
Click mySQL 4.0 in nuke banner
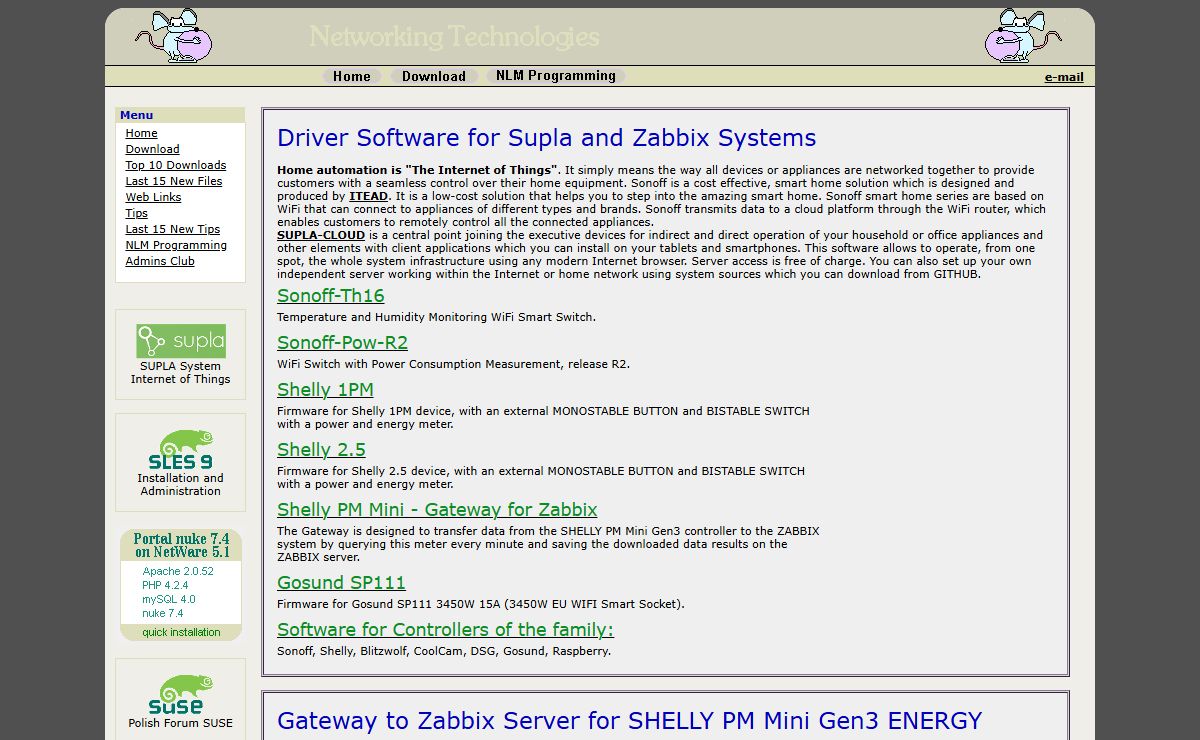pos(169,600)
